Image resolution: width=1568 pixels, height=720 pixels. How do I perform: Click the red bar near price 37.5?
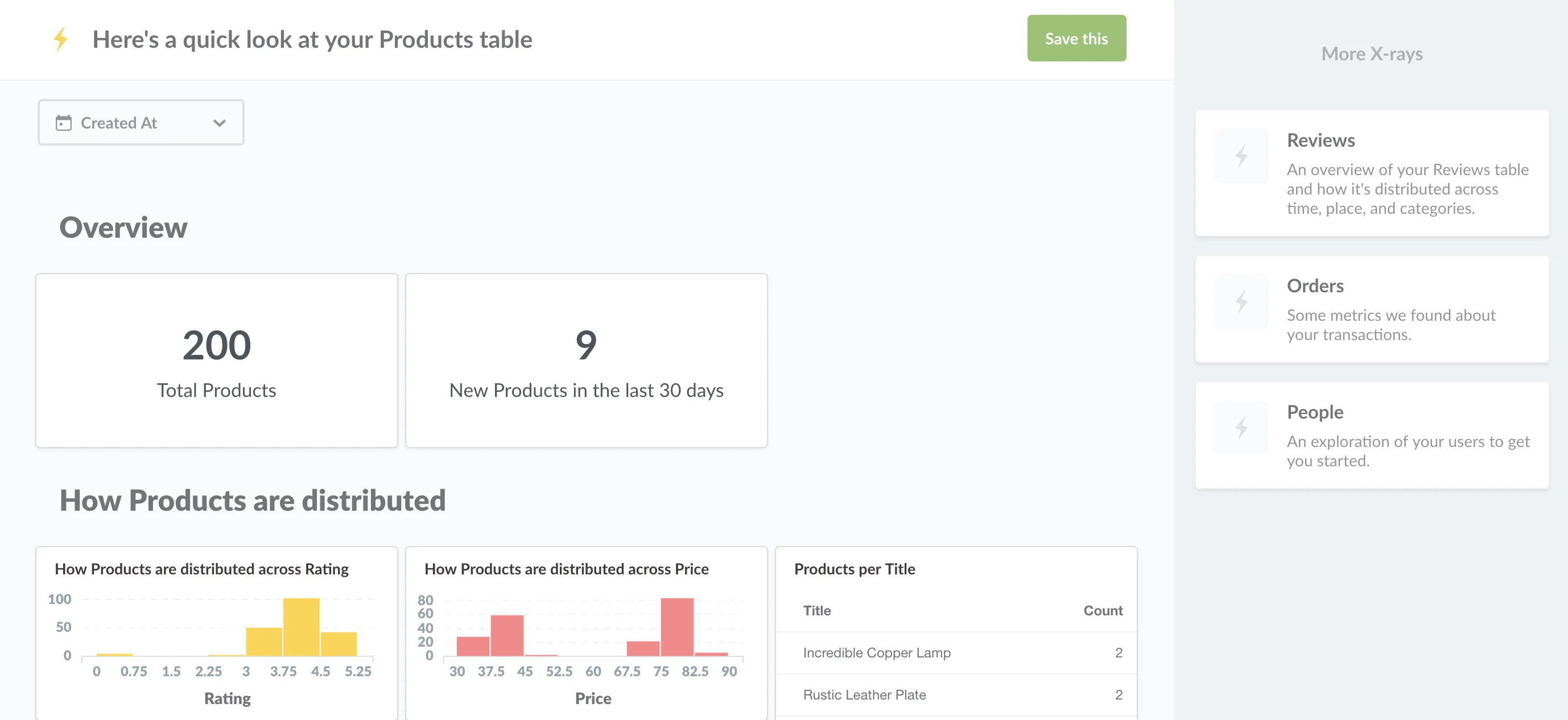point(507,635)
